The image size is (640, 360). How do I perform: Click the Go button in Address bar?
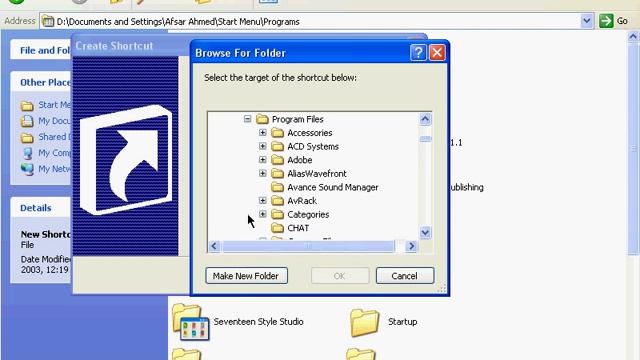coord(614,21)
